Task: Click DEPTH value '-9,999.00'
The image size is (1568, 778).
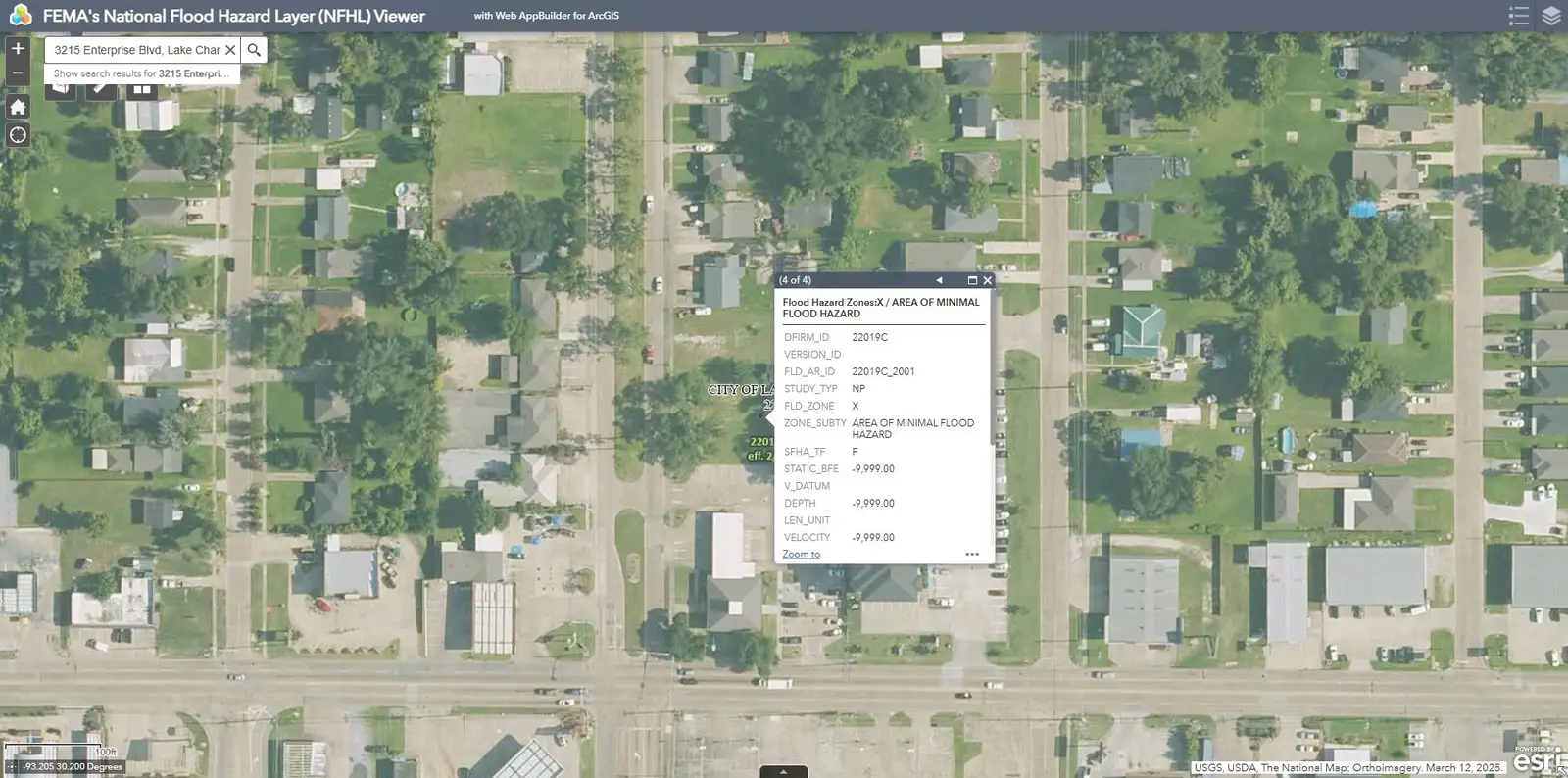Action: pyautogui.click(x=873, y=504)
